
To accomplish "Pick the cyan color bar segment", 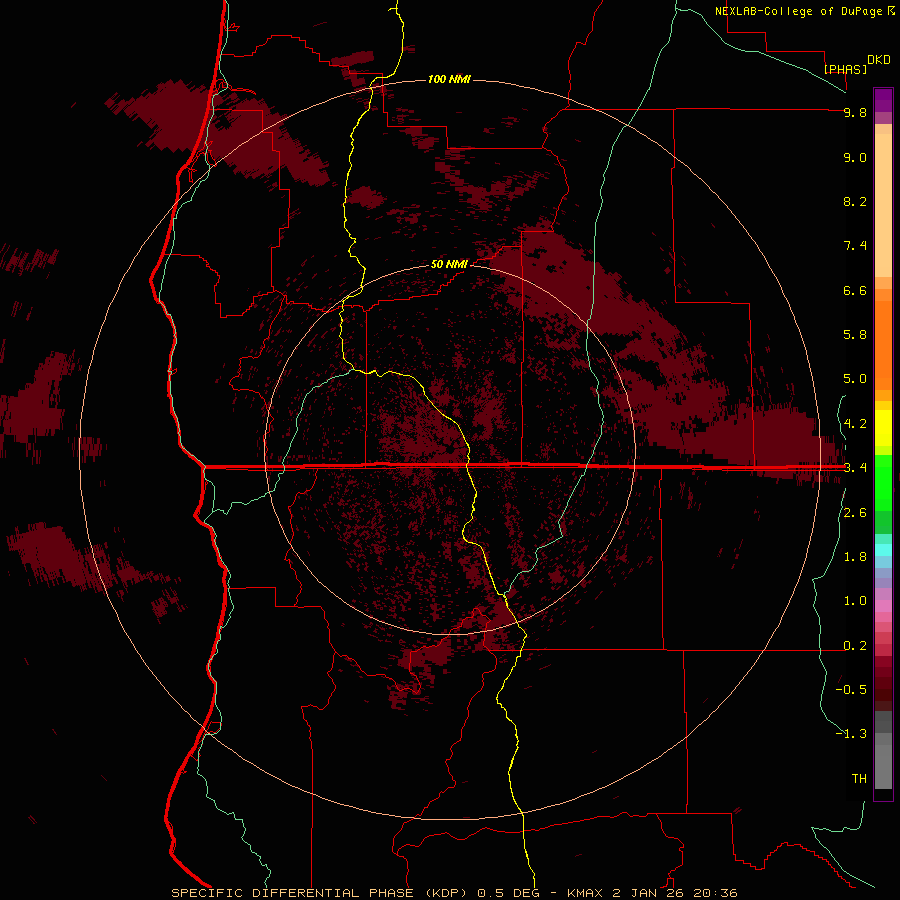I will click(883, 550).
